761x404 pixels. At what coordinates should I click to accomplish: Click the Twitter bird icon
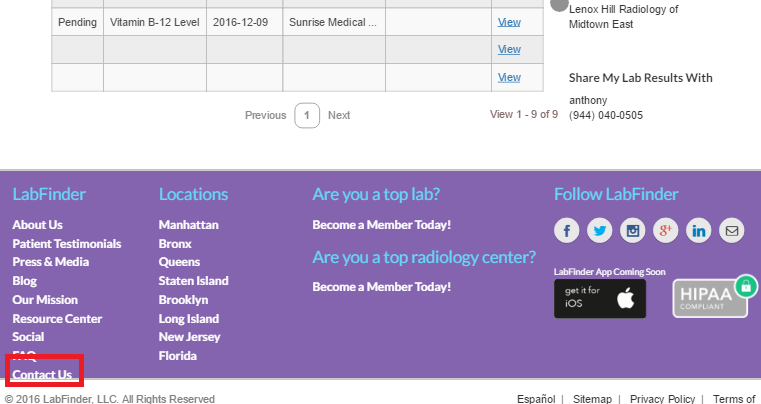point(600,231)
